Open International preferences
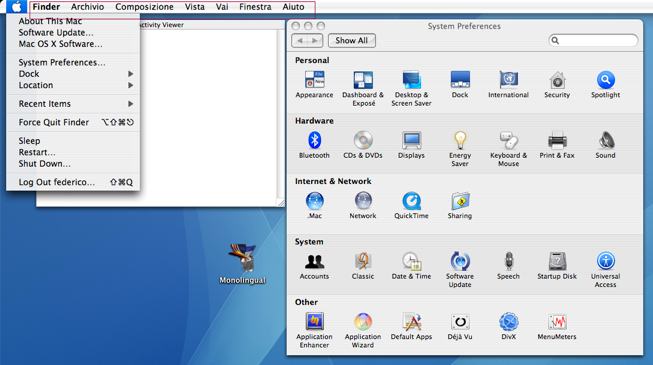653x365 pixels. pyautogui.click(x=508, y=85)
